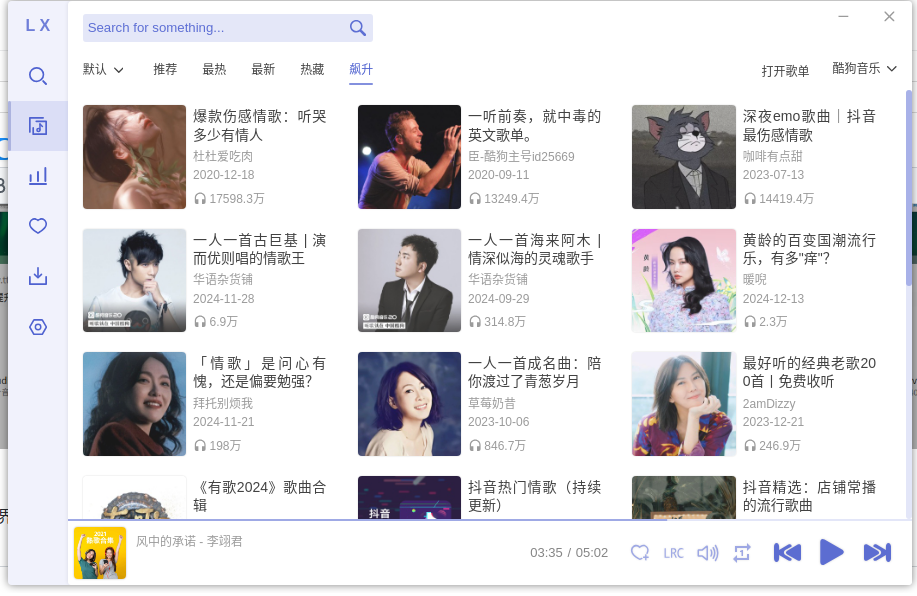This screenshot has width=917, height=596.
Task: Skip to the next track
Action: [x=877, y=553]
